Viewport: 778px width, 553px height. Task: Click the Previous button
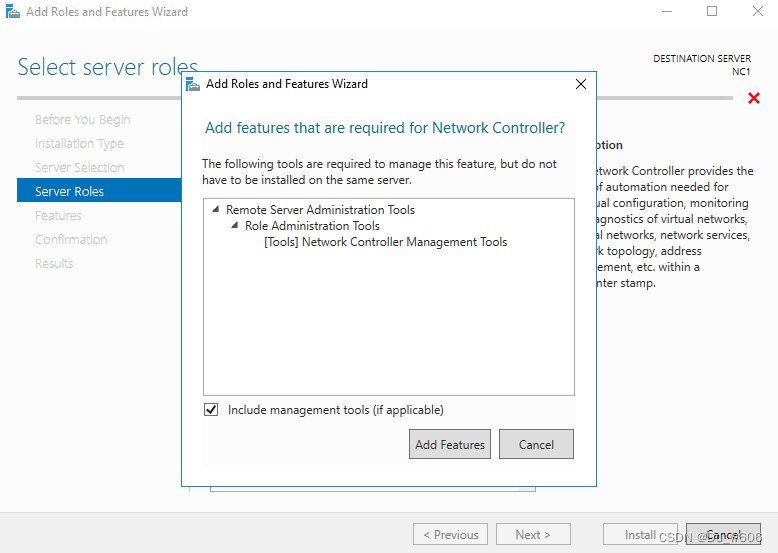tap(450, 534)
